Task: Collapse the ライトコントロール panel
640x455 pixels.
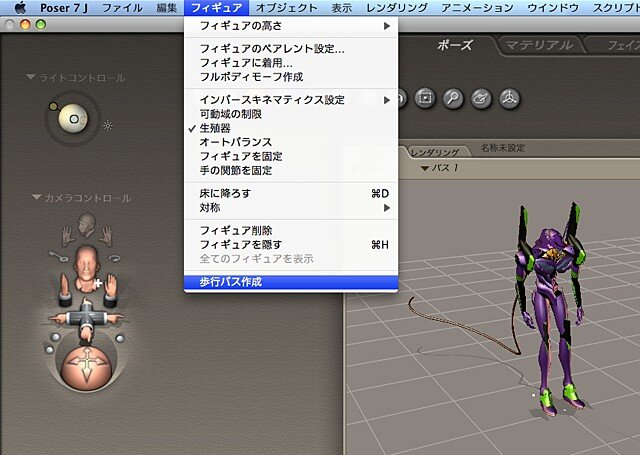Action: point(30,77)
